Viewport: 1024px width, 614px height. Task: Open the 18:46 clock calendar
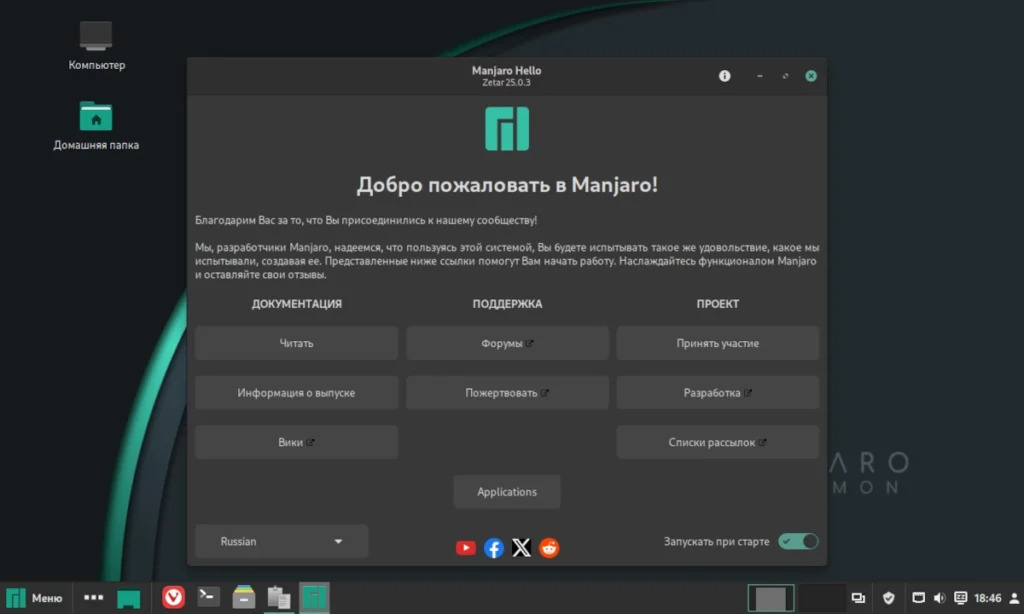[x=987, y=598]
